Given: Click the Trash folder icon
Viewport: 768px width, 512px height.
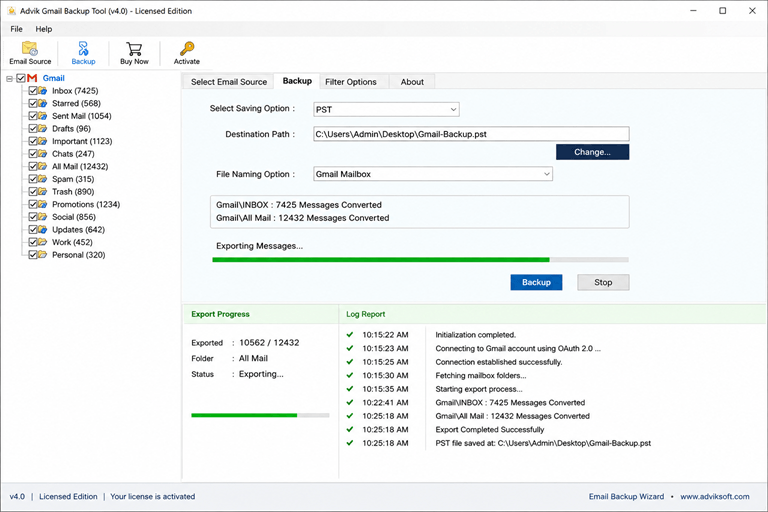Looking at the screenshot, I should (43, 192).
